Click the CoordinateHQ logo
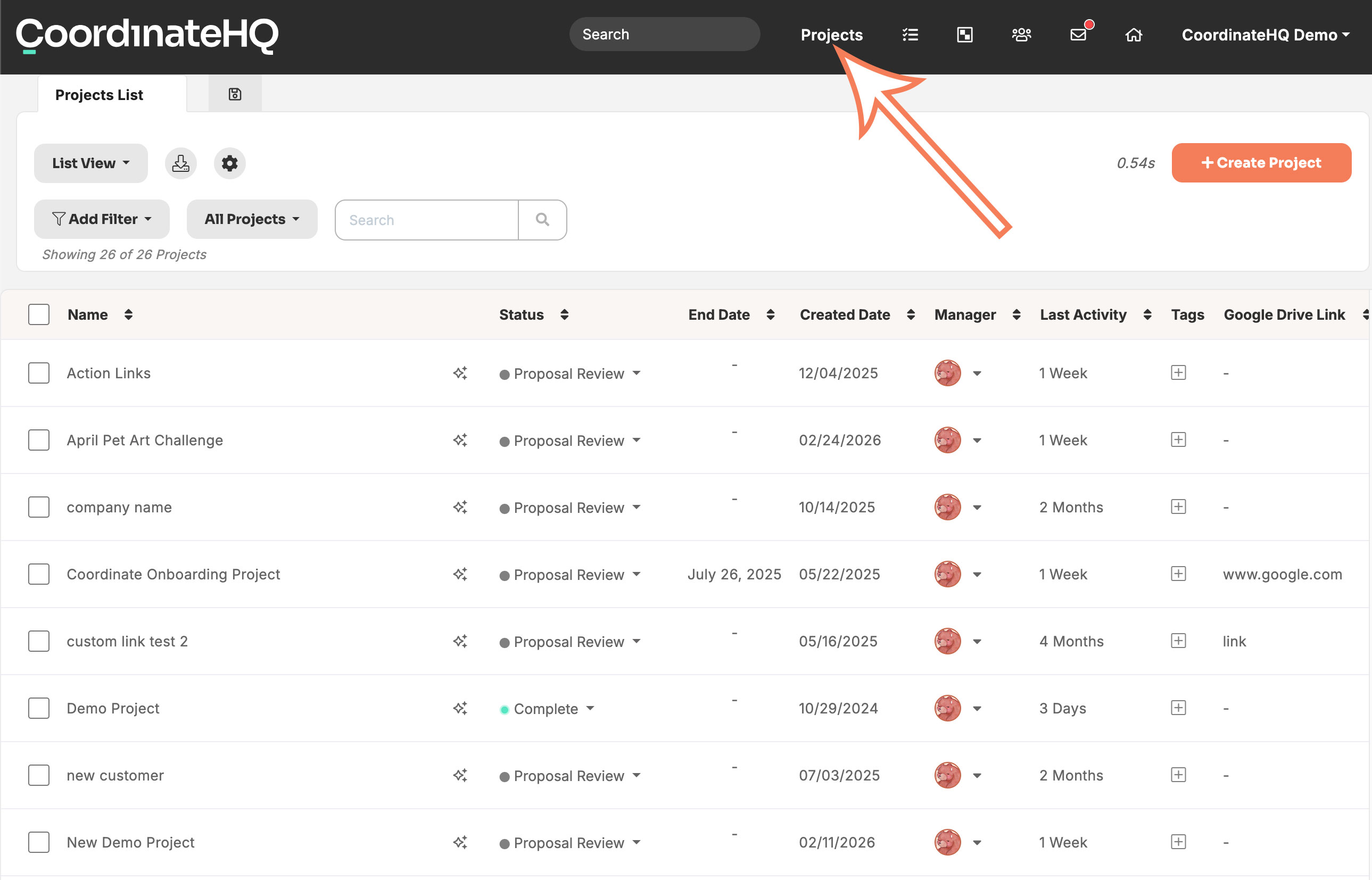The height and width of the screenshot is (880, 1372). (147, 36)
